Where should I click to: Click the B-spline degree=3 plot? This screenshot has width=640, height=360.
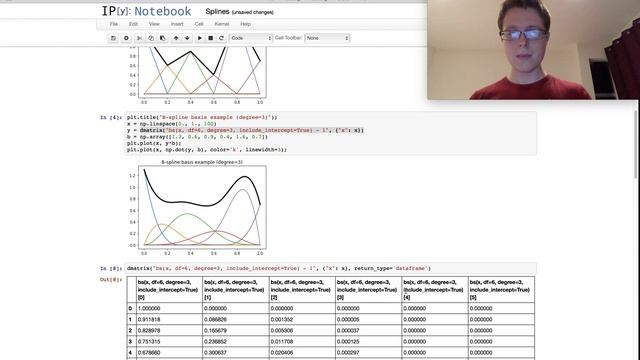click(197, 208)
